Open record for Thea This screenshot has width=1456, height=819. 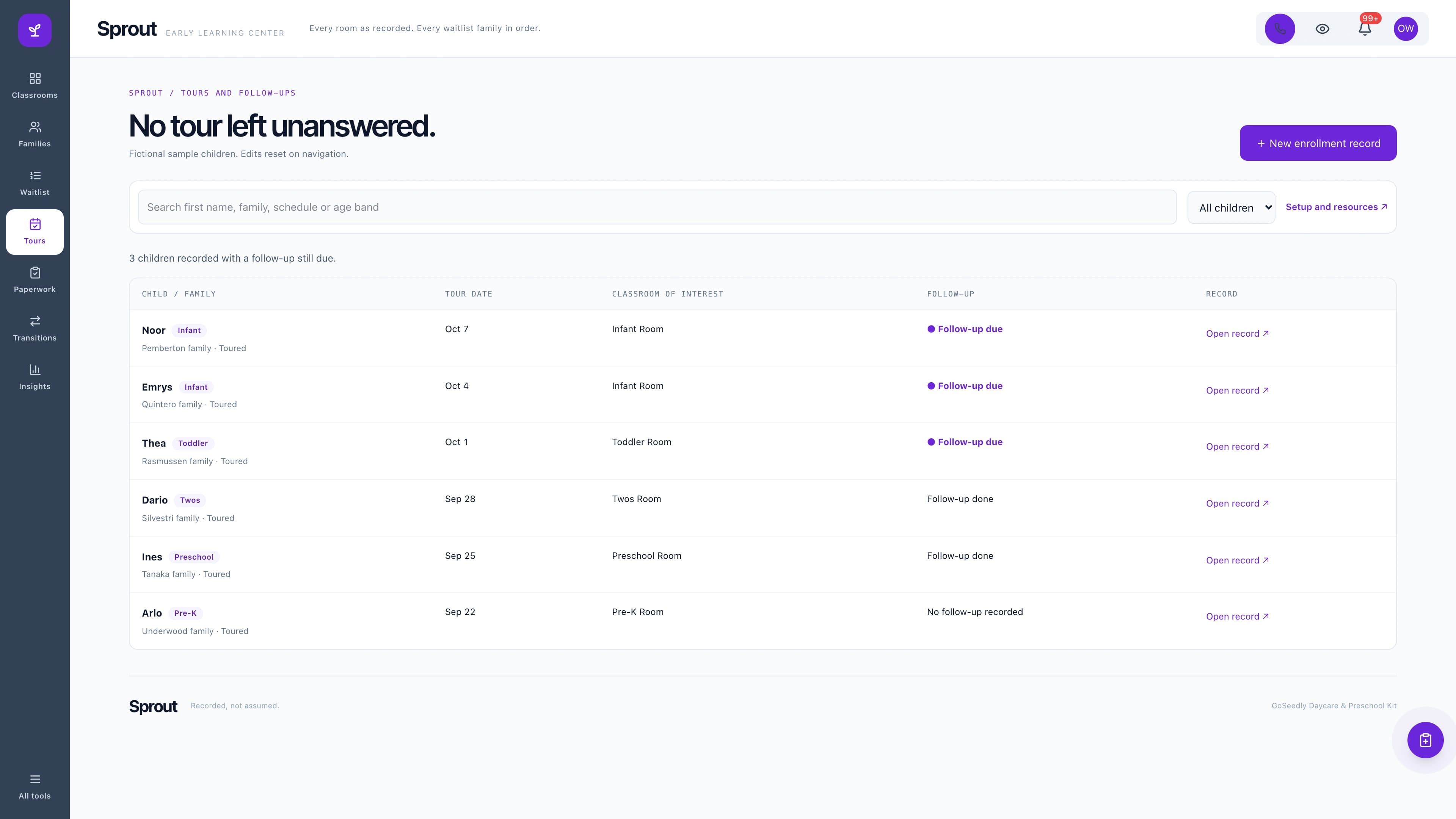(1237, 447)
